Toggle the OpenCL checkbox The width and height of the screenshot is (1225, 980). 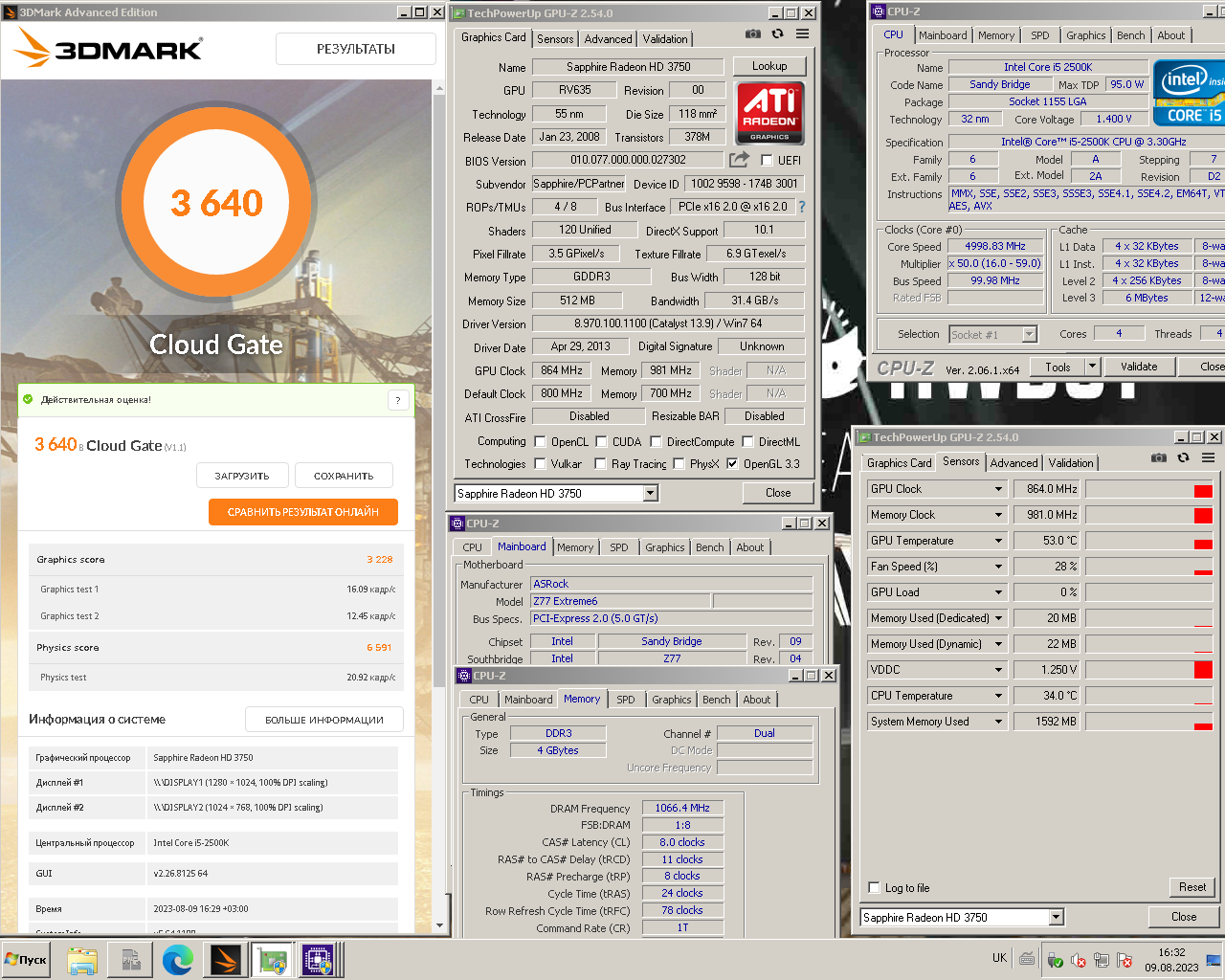tap(540, 442)
